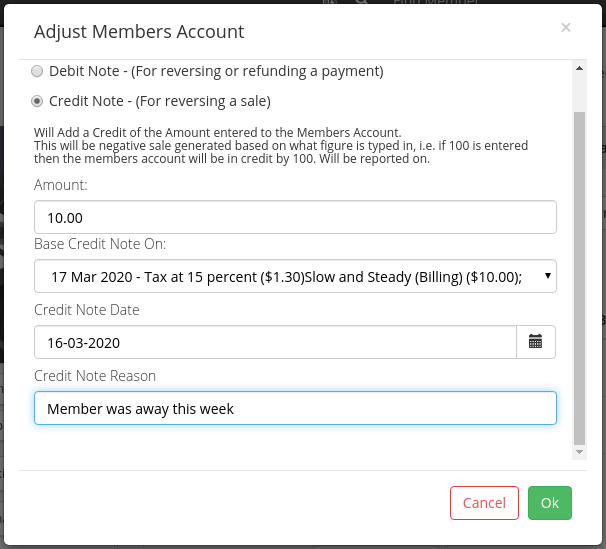606x549 pixels.
Task: Select the Credit Note radio button
Action: point(37,101)
